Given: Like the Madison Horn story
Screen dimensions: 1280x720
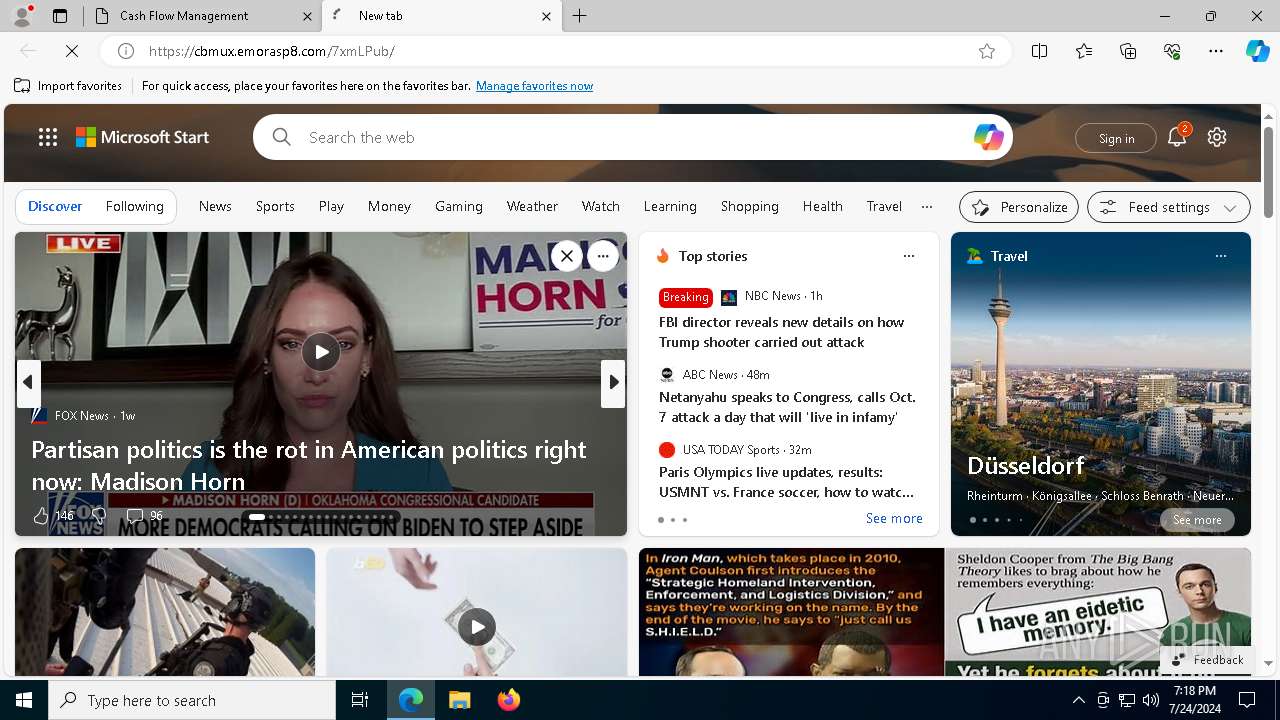Looking at the screenshot, I should coord(41,516).
